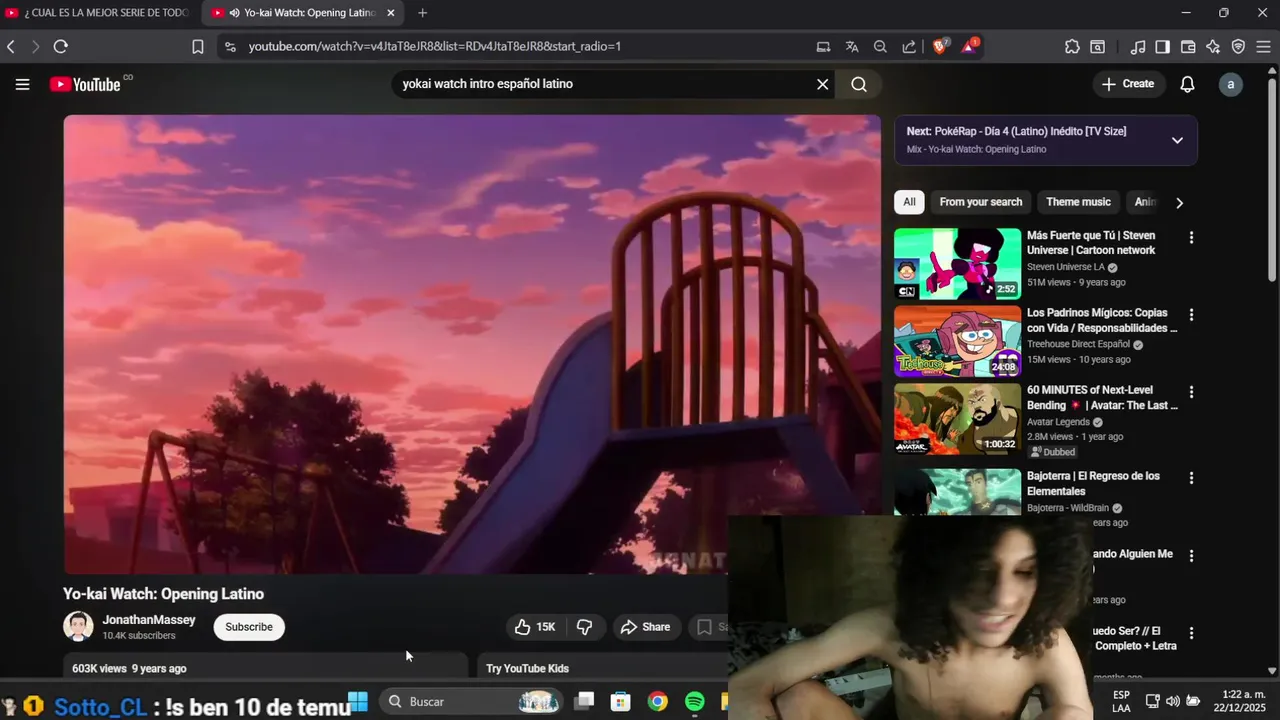Image resolution: width=1280 pixels, height=720 pixels.
Task: Open YouTube notifications bell
Action: click(x=1187, y=84)
